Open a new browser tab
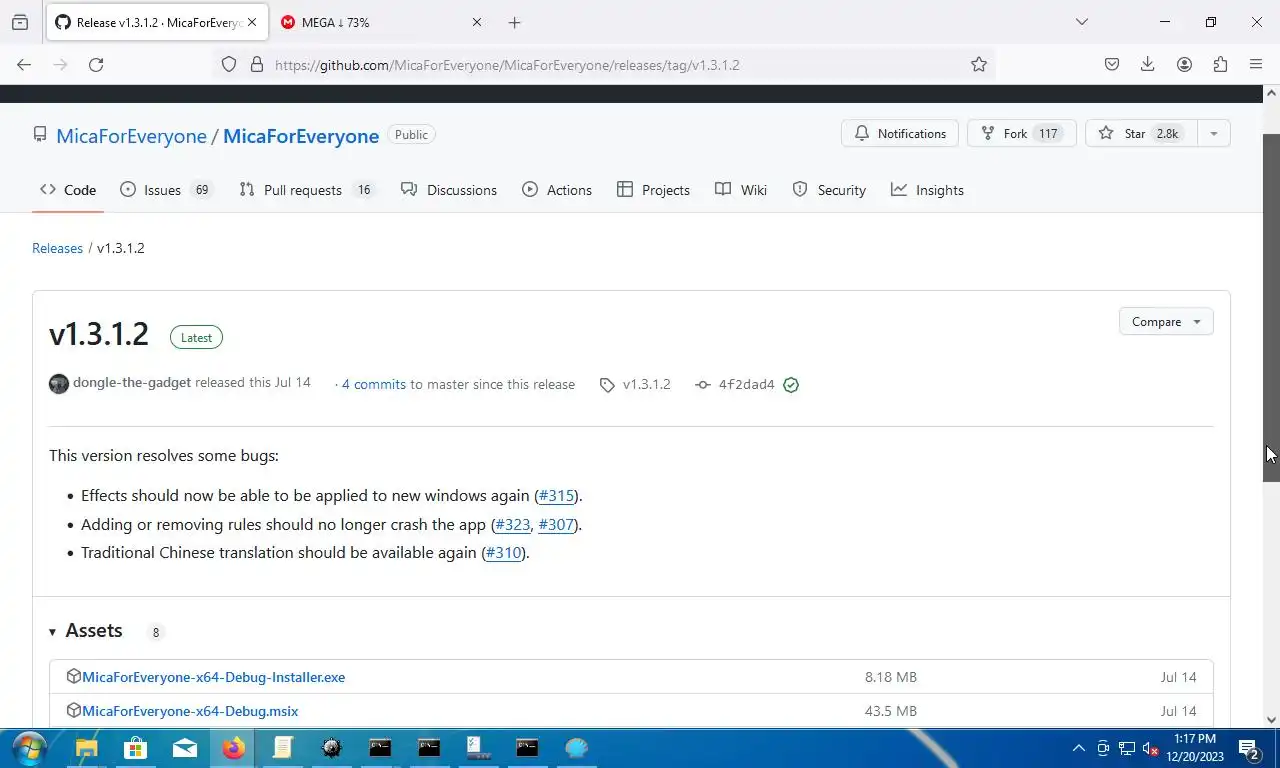 [514, 22]
